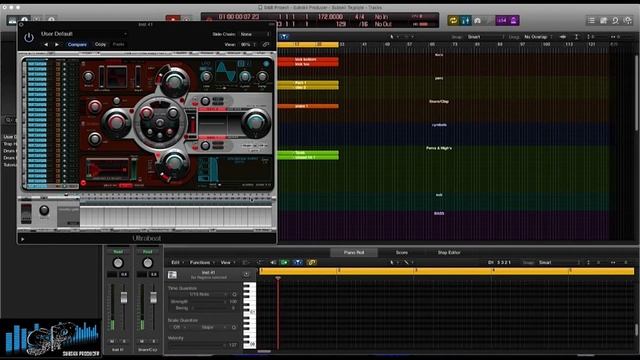The height and width of the screenshot is (360, 640).
Task: Toggle the blue Replace/Tuner control bar button
Action: click(x=465, y=20)
